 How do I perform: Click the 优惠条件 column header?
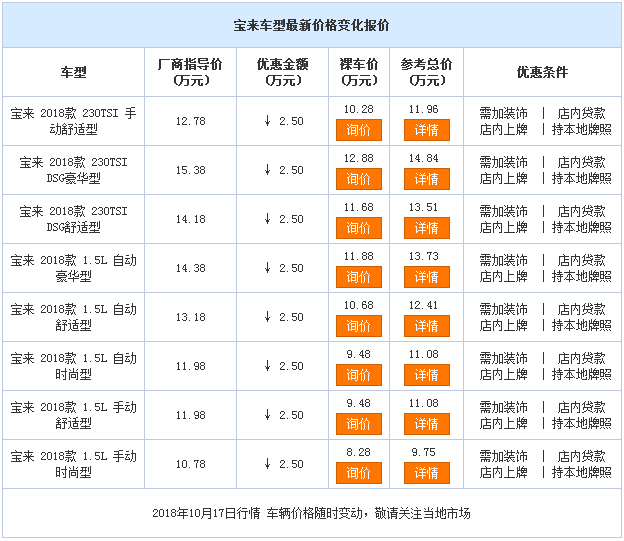tap(542, 72)
